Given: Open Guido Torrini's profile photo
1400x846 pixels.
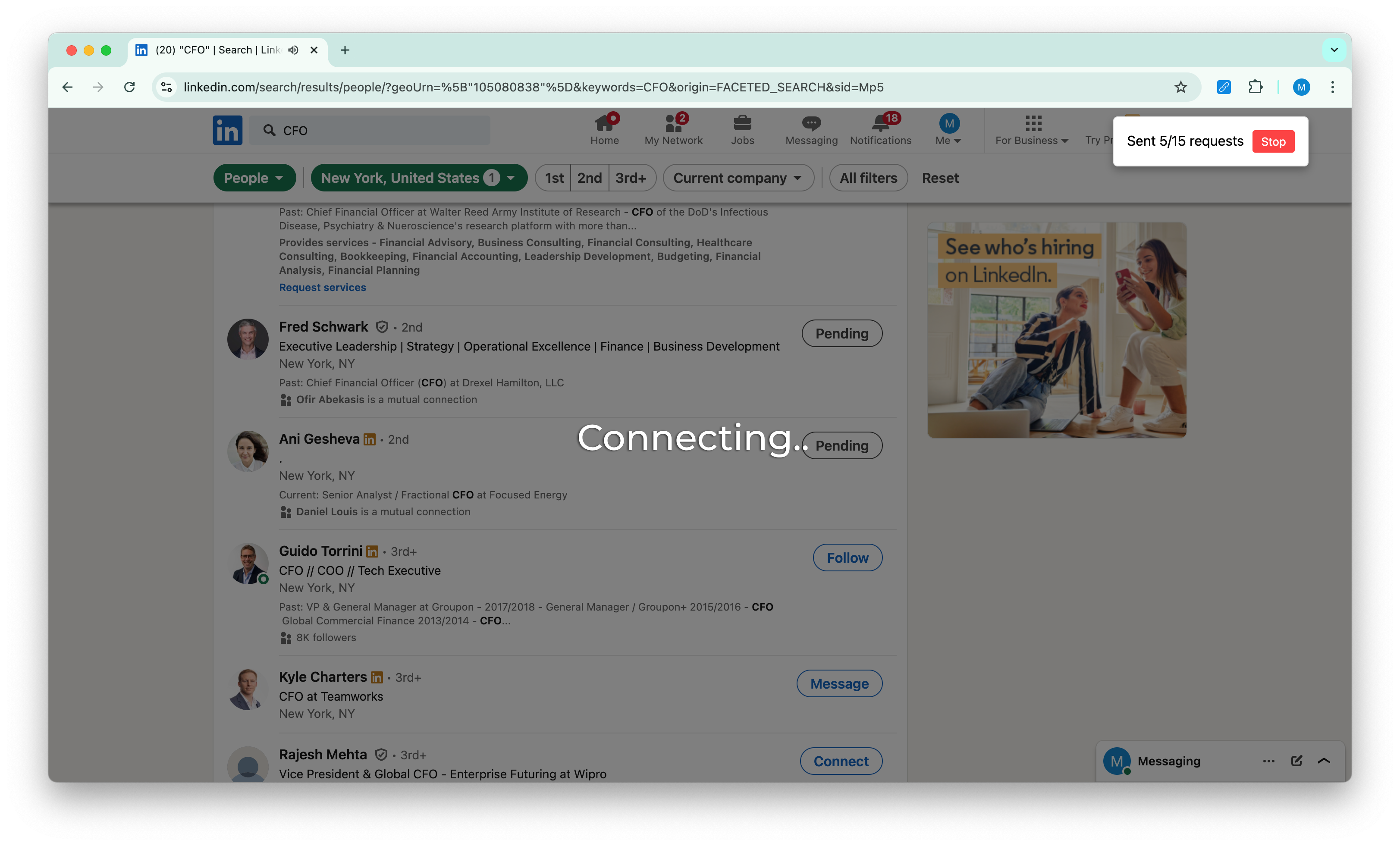Looking at the screenshot, I should click(x=248, y=564).
